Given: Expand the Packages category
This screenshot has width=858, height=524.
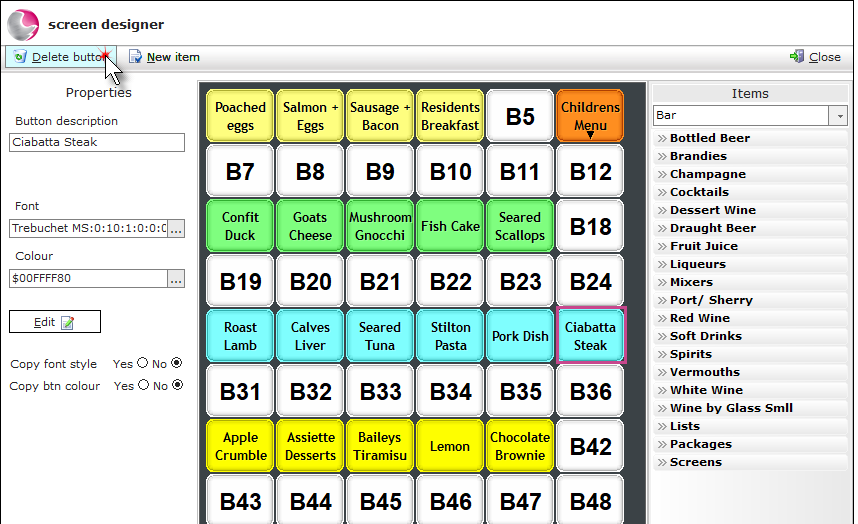Looking at the screenshot, I should click(x=750, y=445).
